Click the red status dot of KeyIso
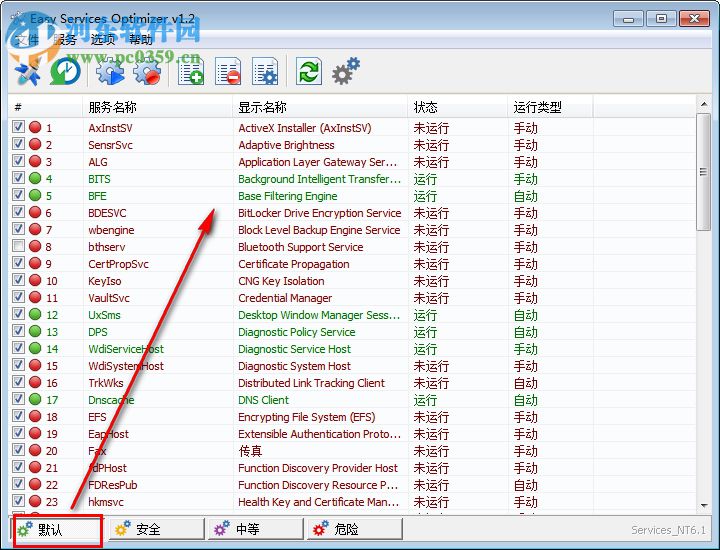 [x=35, y=280]
